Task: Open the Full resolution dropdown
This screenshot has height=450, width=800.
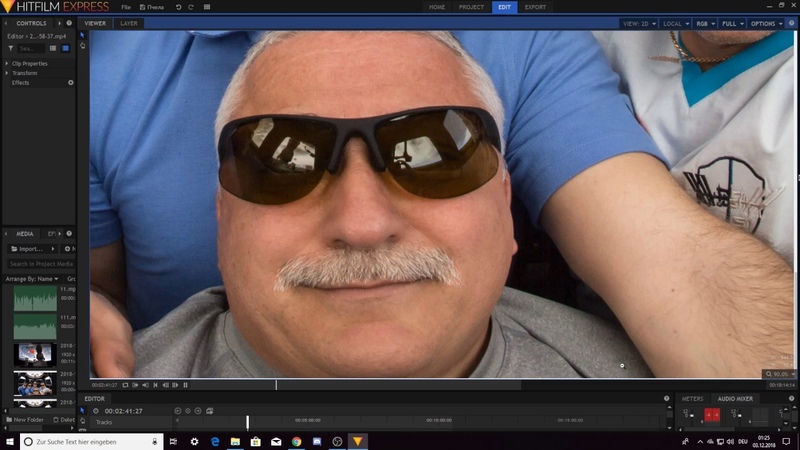Action: (x=733, y=23)
